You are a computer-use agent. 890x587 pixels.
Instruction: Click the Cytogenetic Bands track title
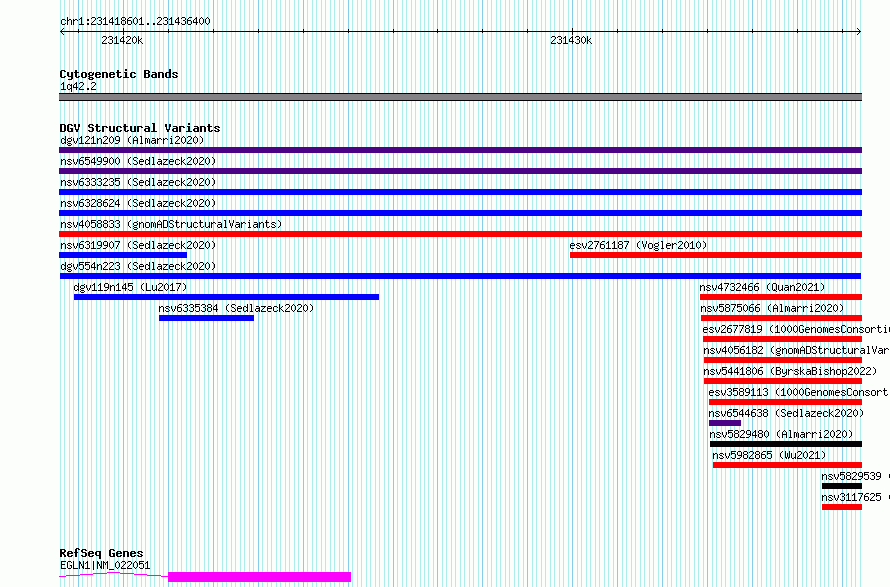pyautogui.click(x=119, y=74)
